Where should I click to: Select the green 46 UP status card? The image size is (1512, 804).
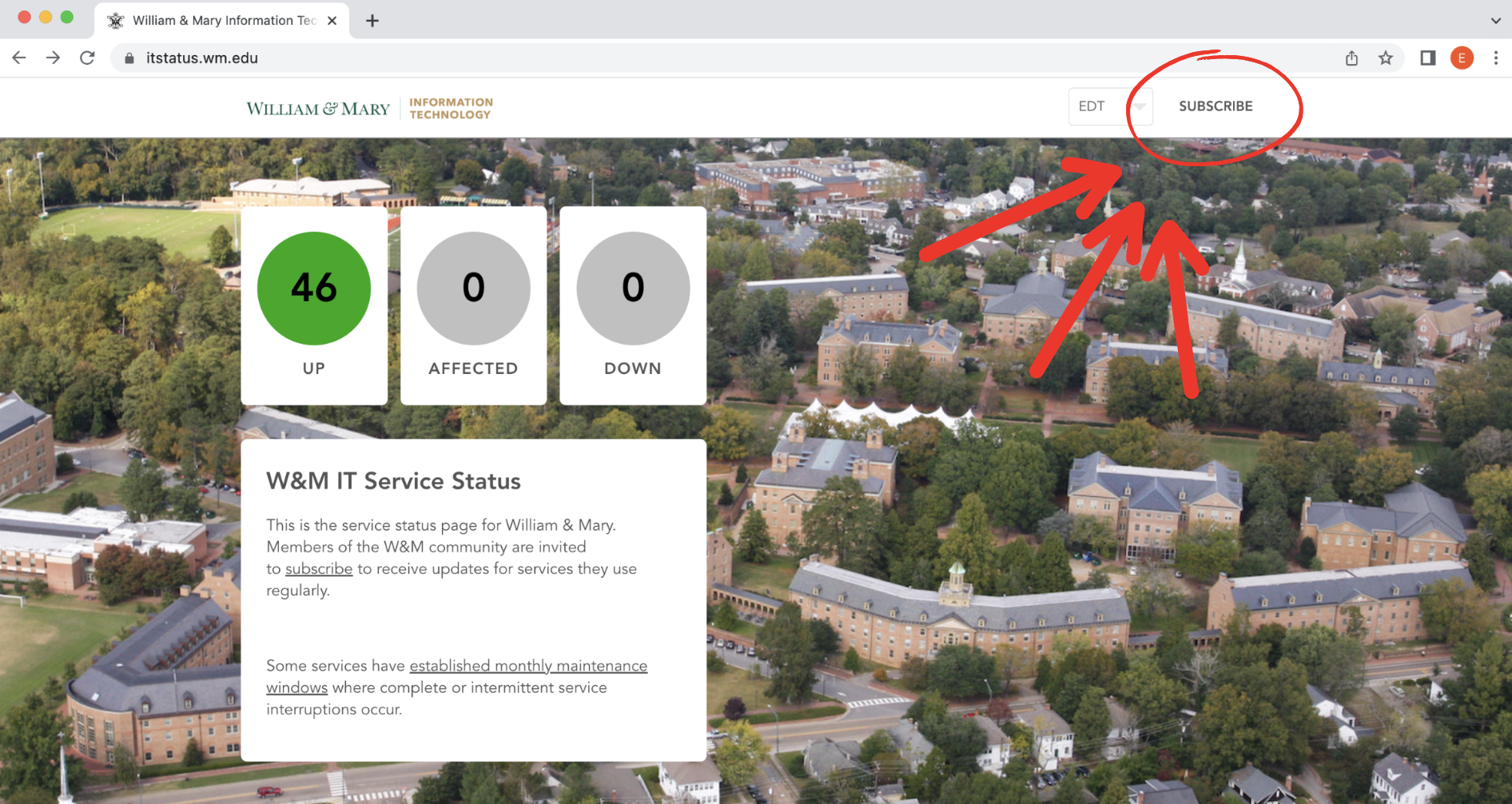[x=314, y=305]
